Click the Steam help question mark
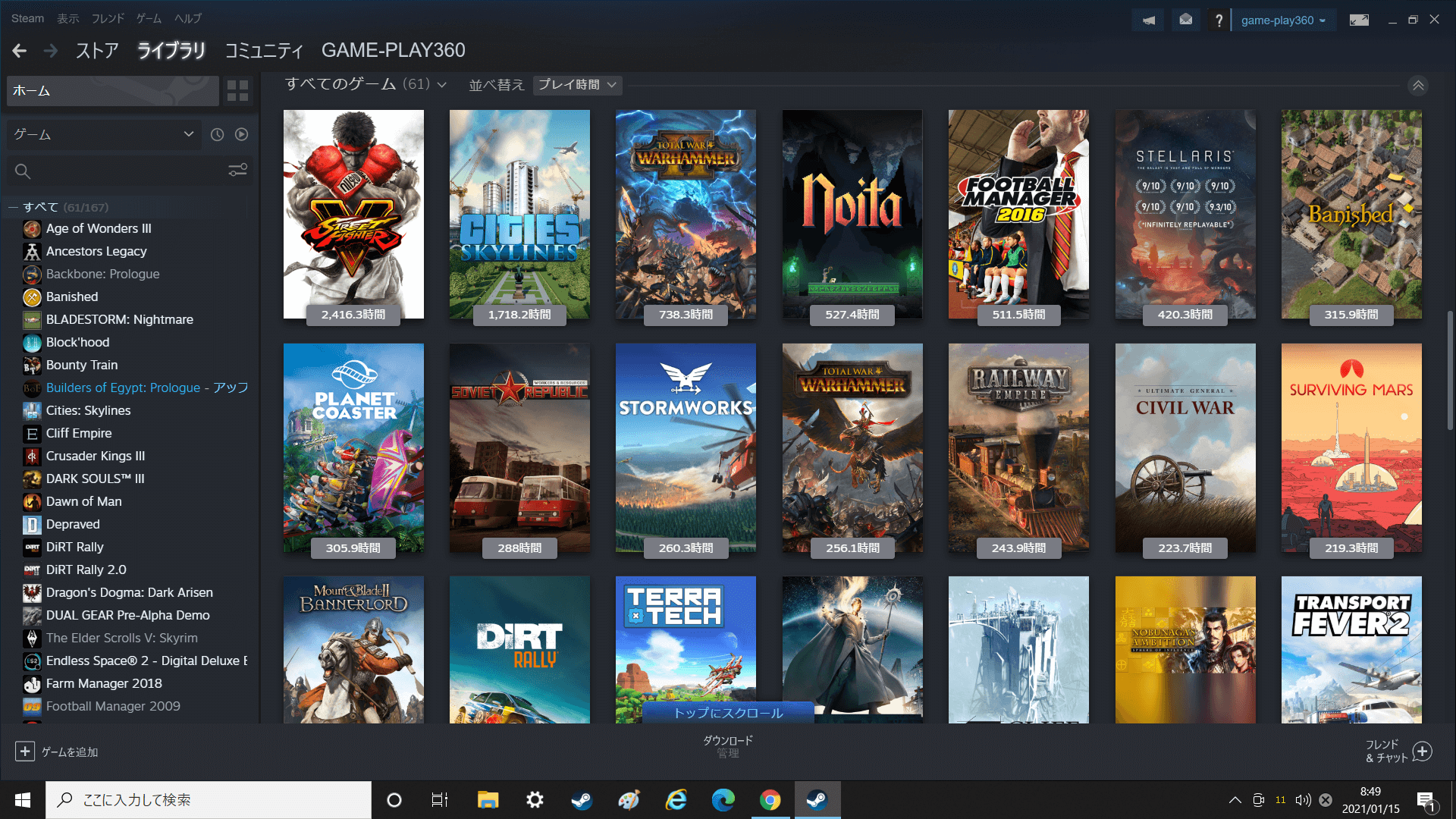The image size is (1456, 819). click(x=1219, y=20)
